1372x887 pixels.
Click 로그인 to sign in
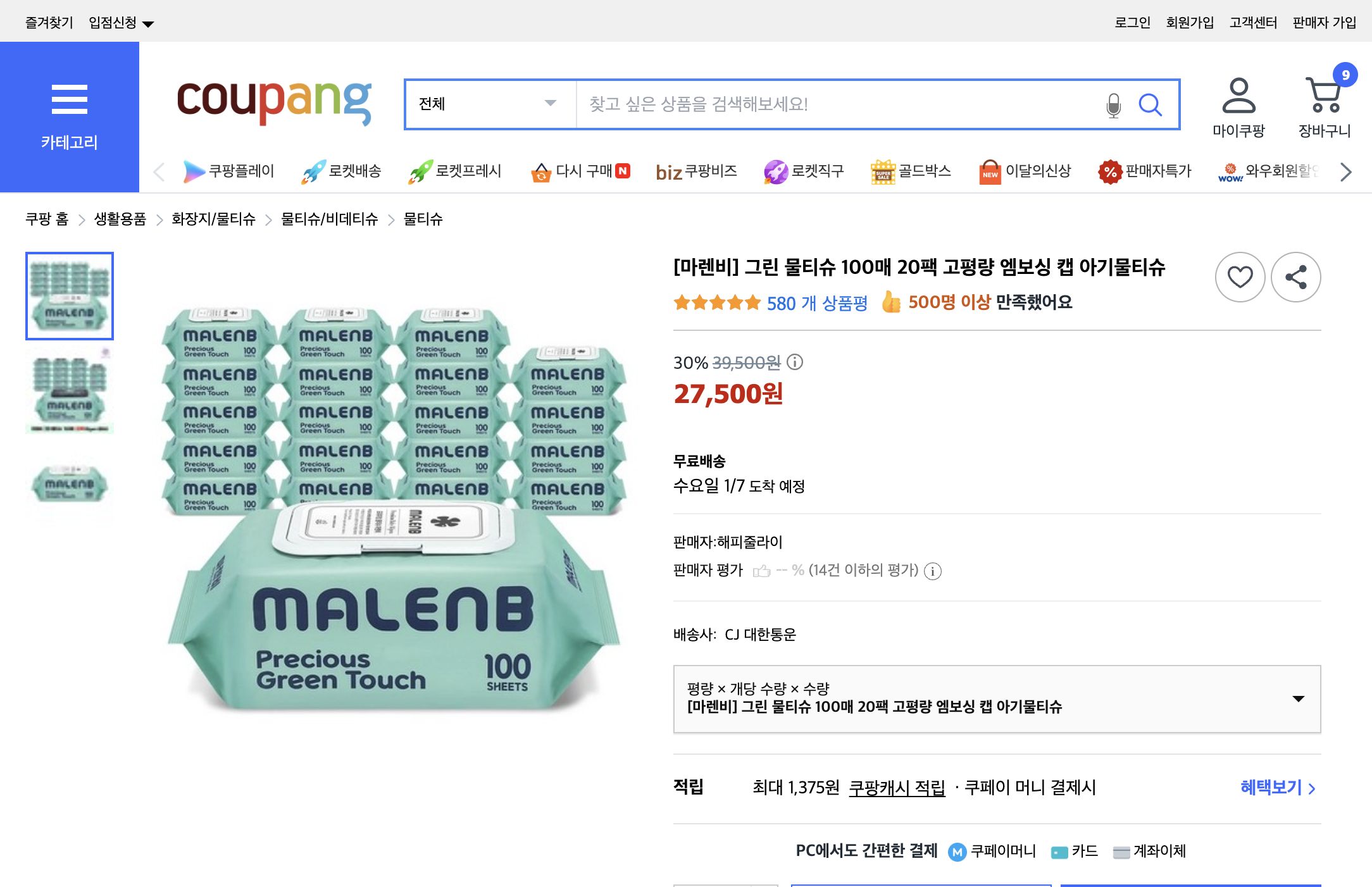tap(1133, 23)
